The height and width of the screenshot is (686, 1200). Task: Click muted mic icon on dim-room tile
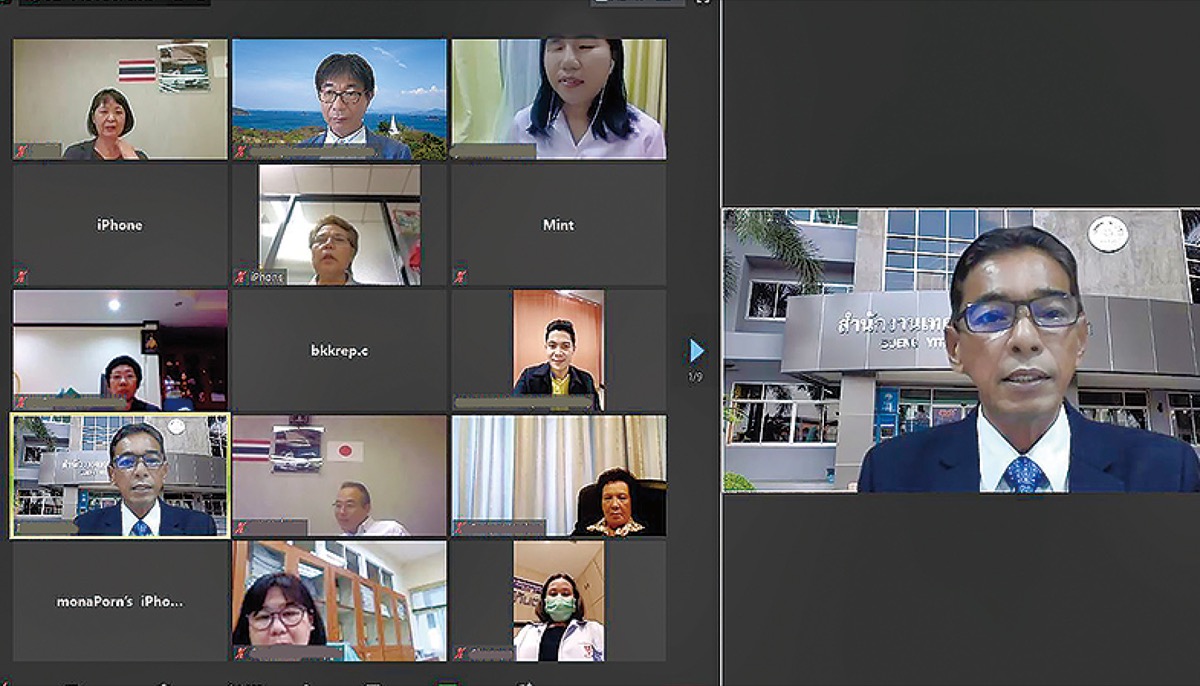coord(21,403)
